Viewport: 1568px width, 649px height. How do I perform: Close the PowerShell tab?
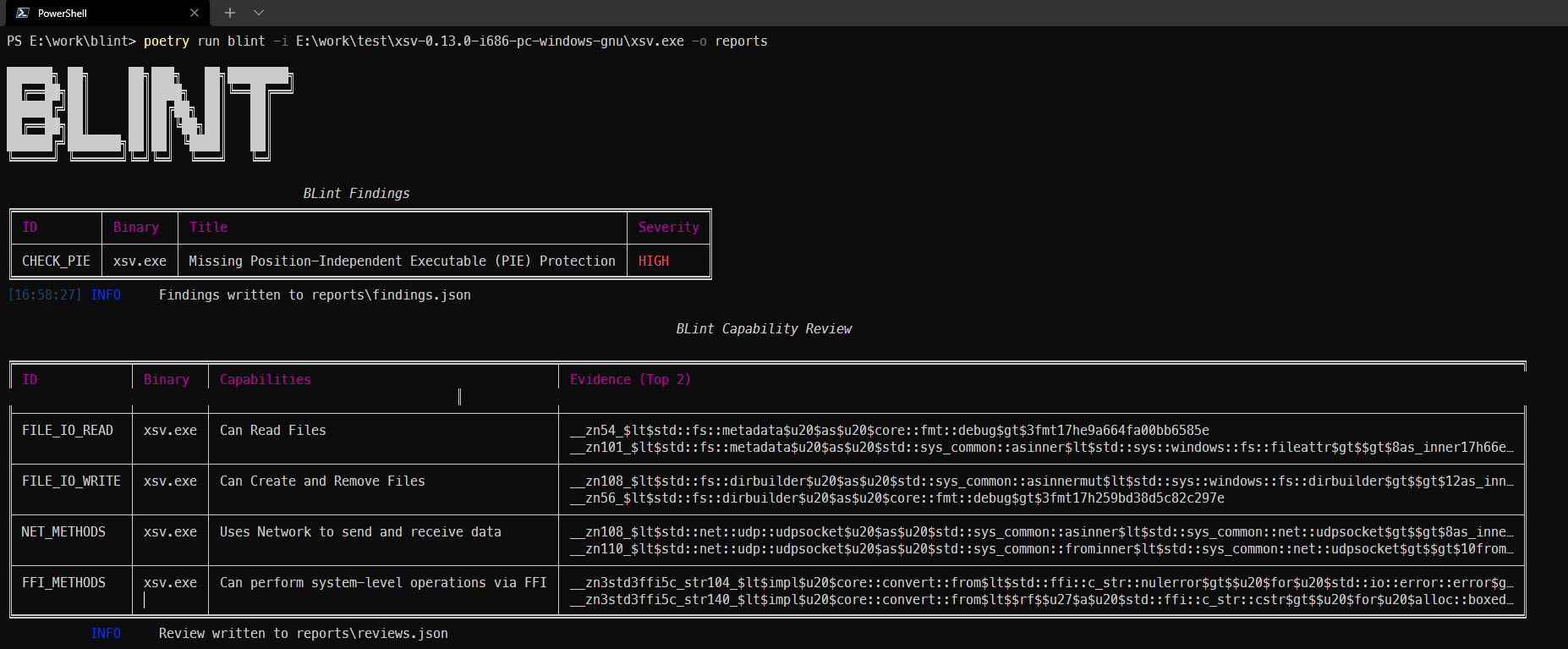[195, 13]
